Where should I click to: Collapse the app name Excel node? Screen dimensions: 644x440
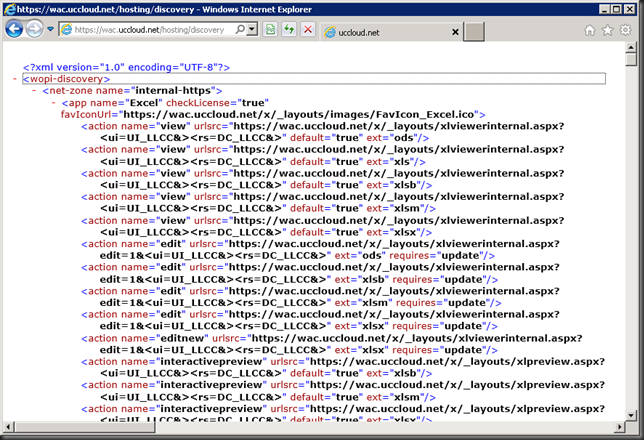(x=54, y=102)
